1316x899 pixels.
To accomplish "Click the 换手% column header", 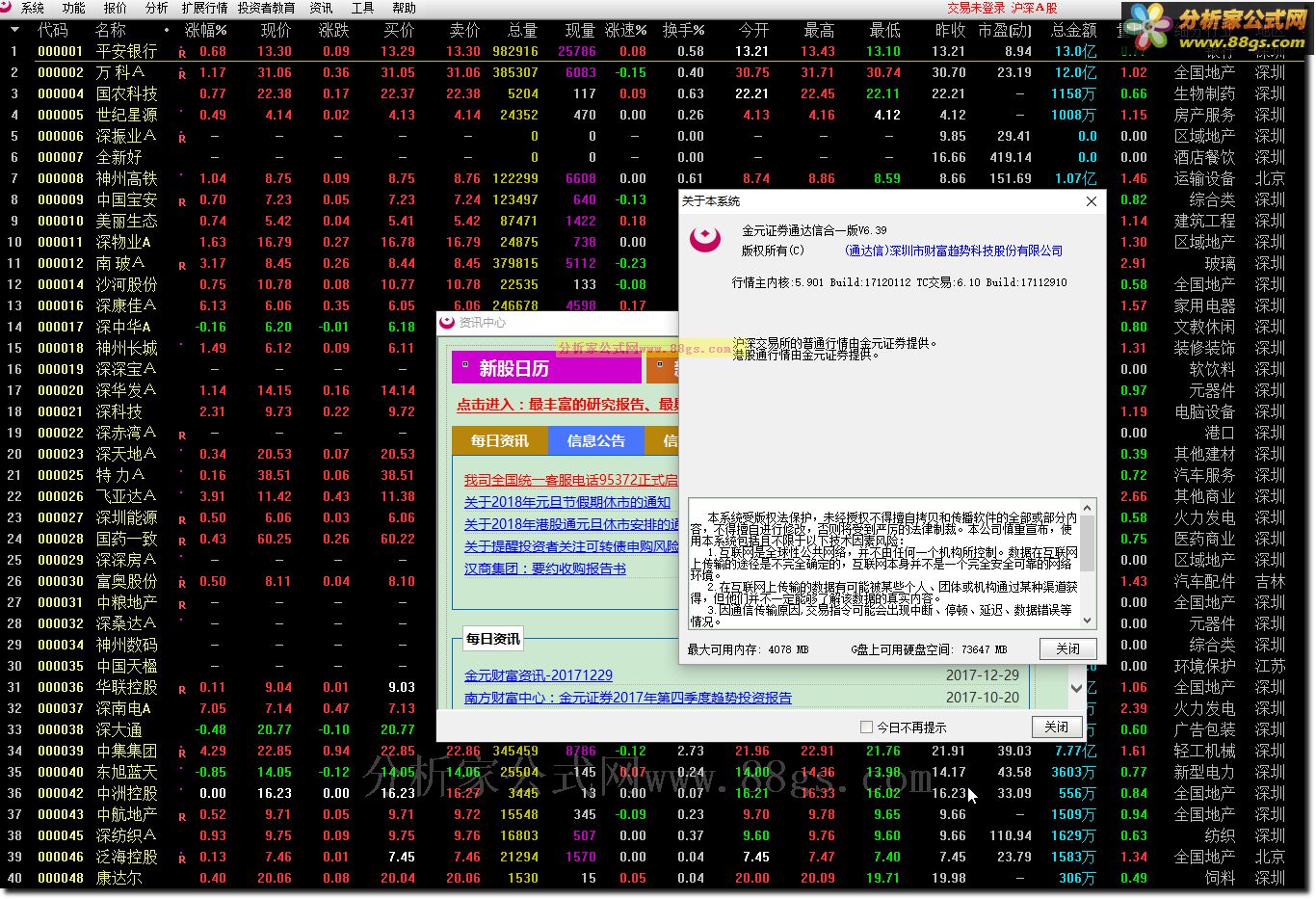I will [684, 31].
